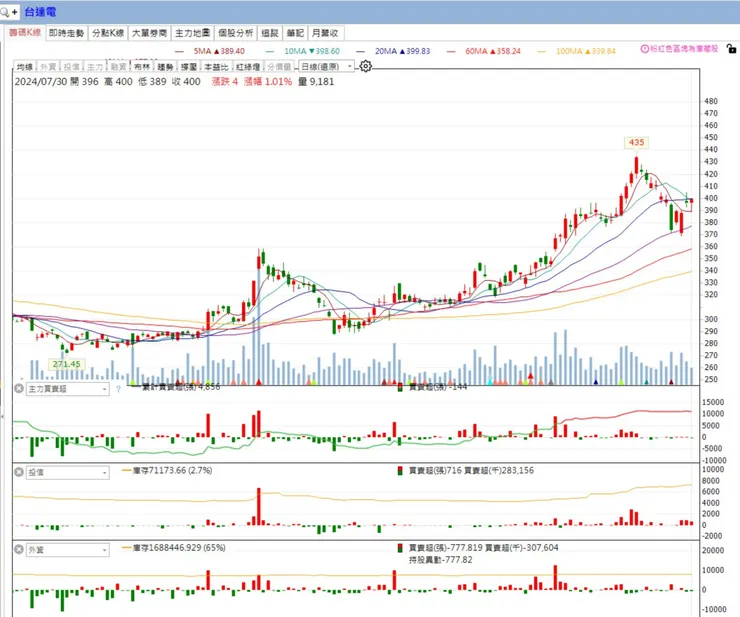This screenshot has height=617, width=740.
Task: Open the 投信 indicator dropdown
Action: coord(67,473)
